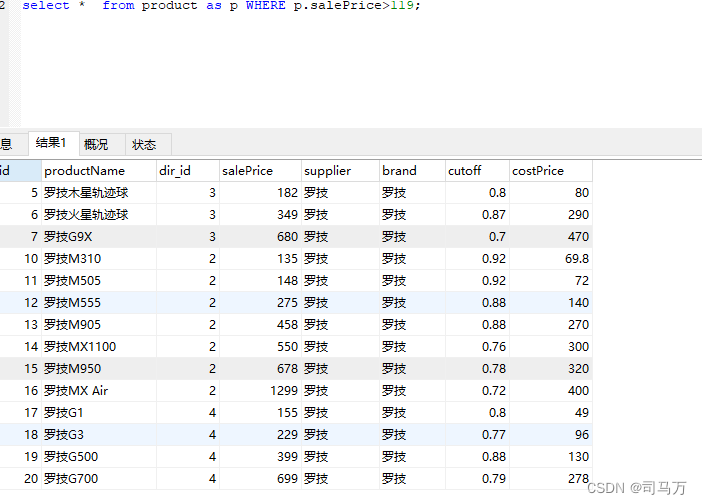Image resolution: width=702 pixels, height=504 pixels.
Task: Click cutoff value 0.78
Action: tap(477, 368)
